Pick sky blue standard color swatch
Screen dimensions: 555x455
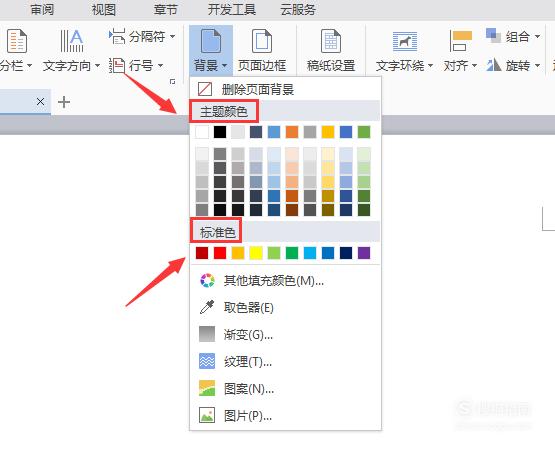click(x=310, y=253)
